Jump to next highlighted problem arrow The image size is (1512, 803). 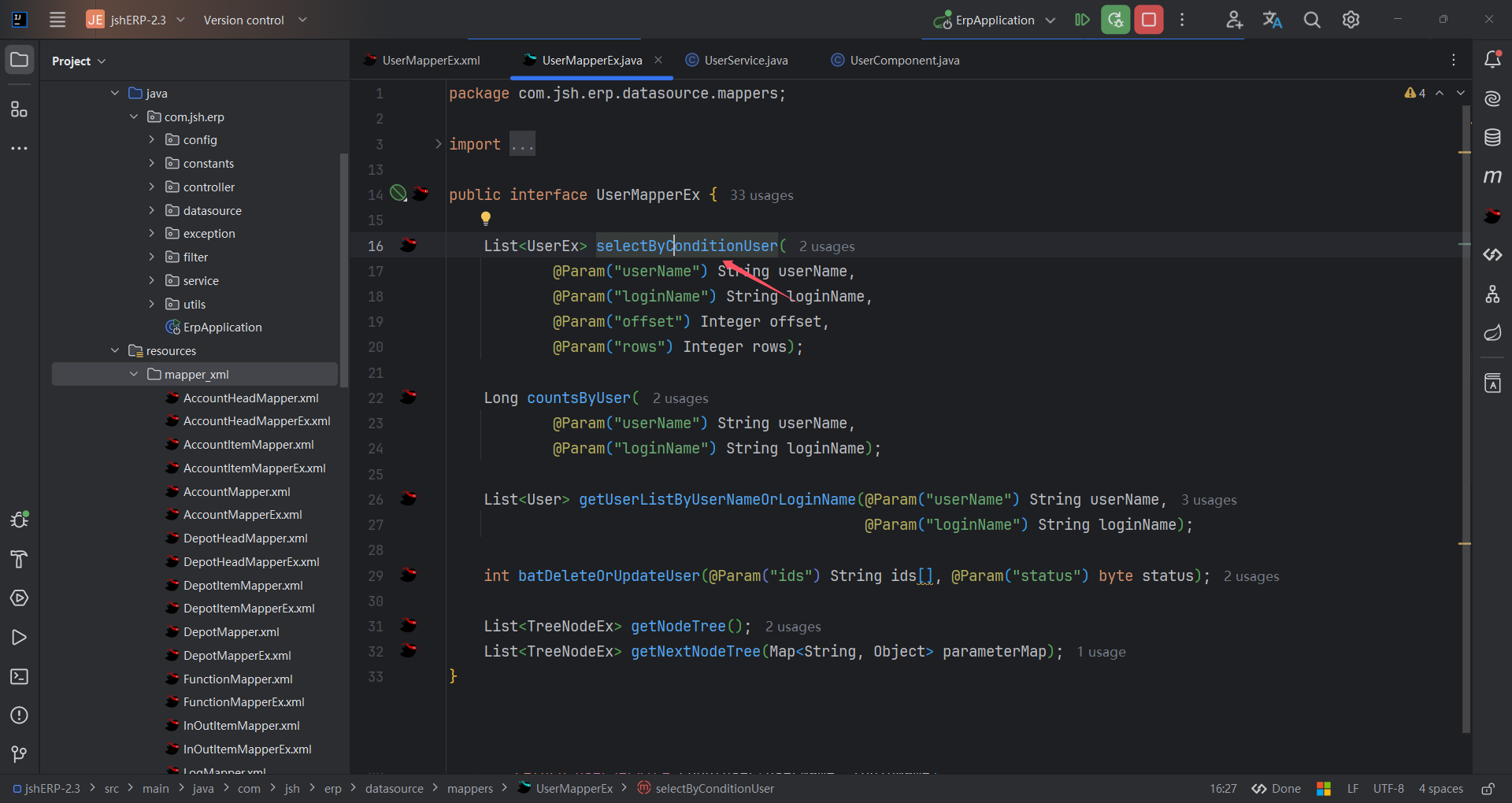(x=1461, y=93)
